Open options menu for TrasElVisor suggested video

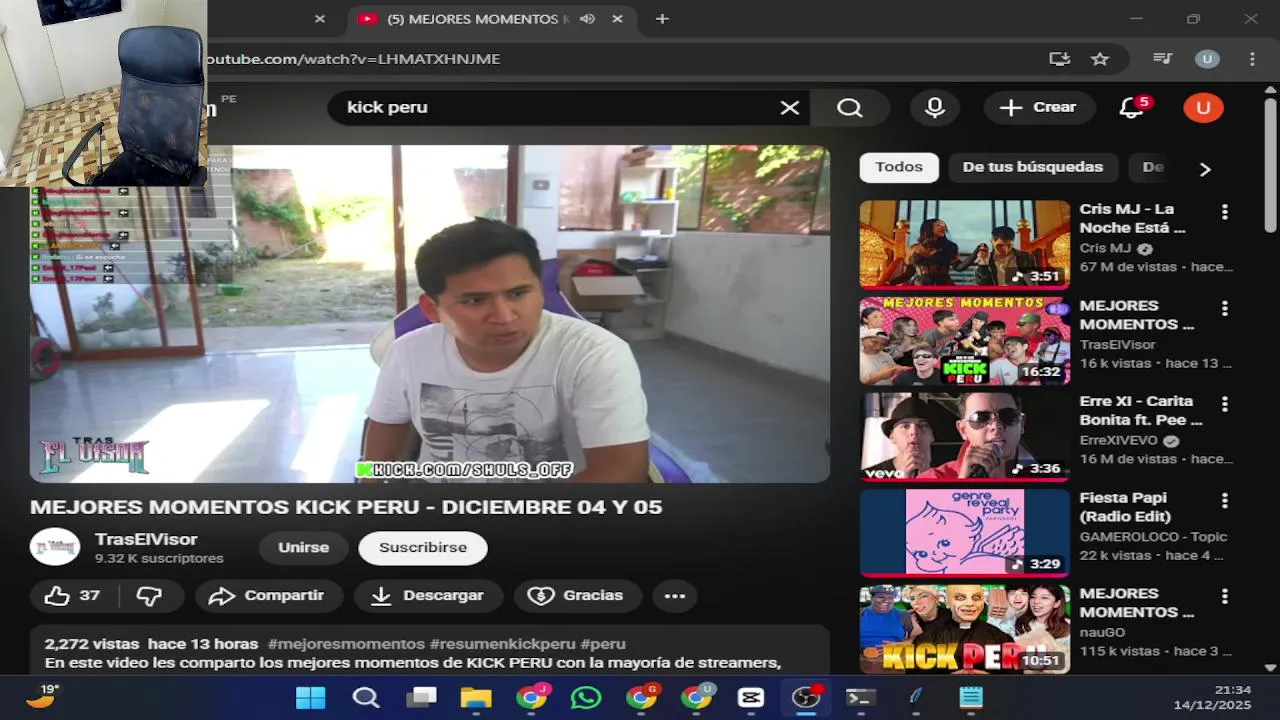pyautogui.click(x=1224, y=308)
